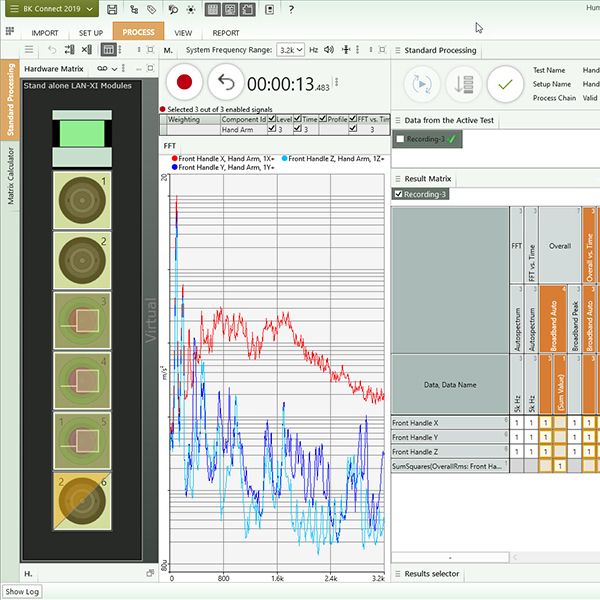Viewport: 600px width, 600px height.
Task: Open the System Frequency Range dropdown
Action: click(x=291, y=50)
